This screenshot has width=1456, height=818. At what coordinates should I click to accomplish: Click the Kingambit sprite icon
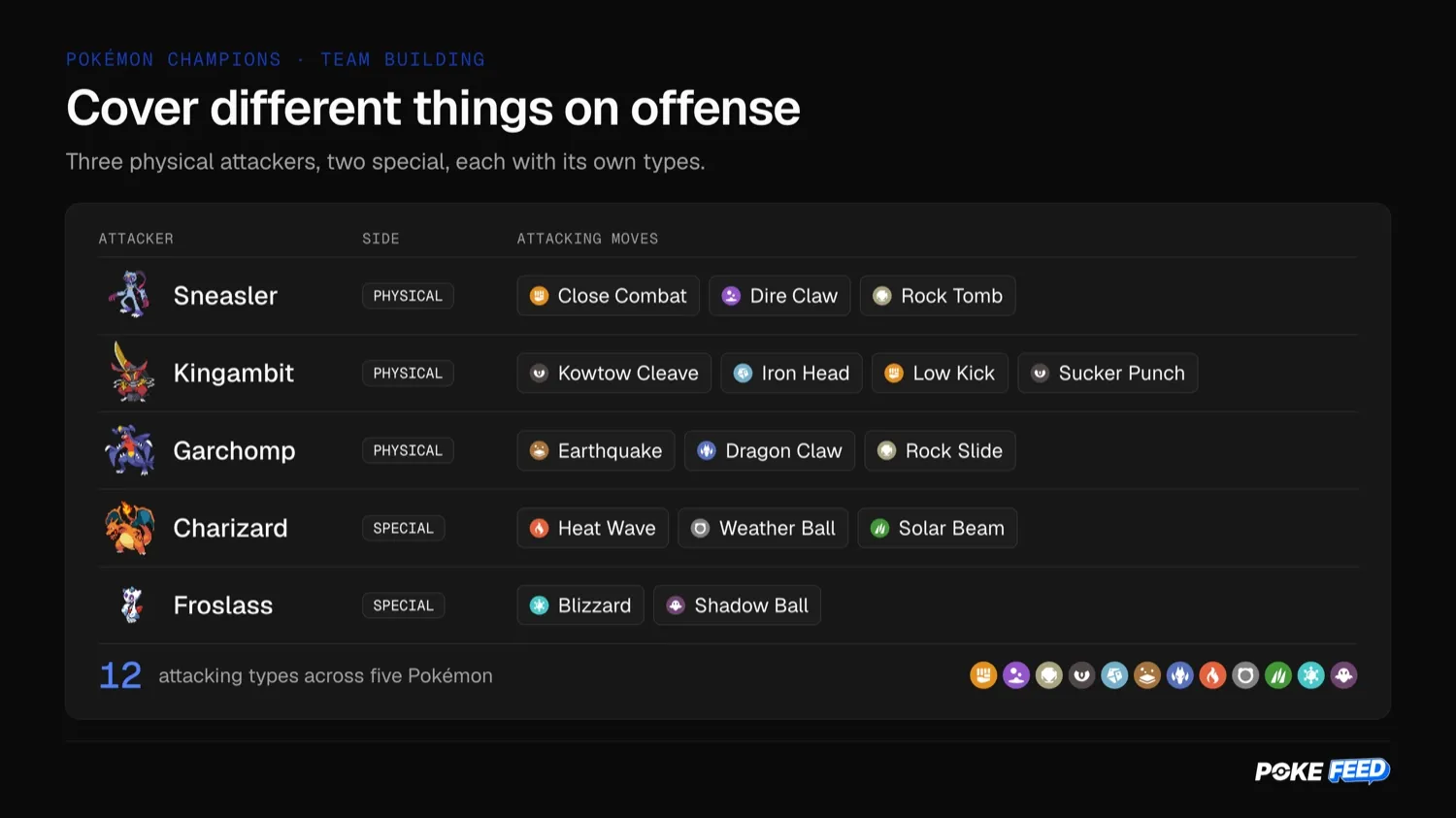(x=130, y=373)
